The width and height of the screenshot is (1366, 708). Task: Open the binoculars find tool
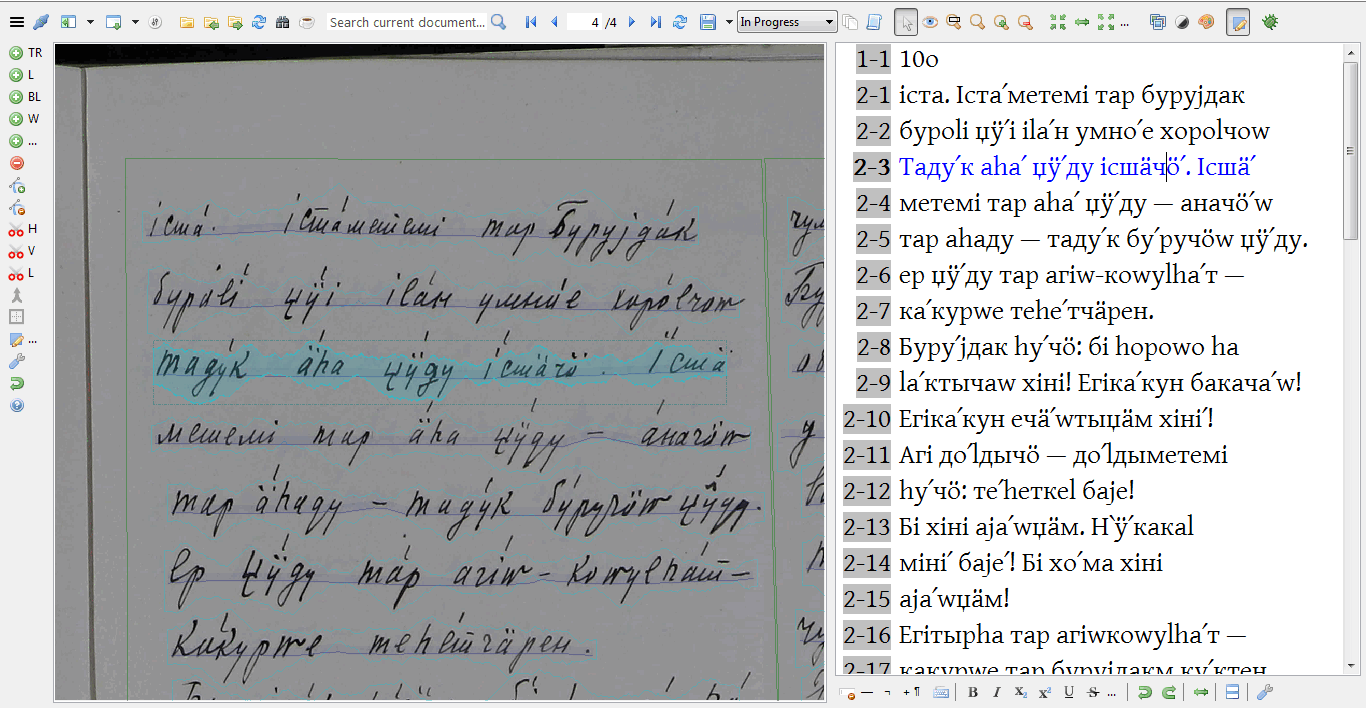coord(283,22)
